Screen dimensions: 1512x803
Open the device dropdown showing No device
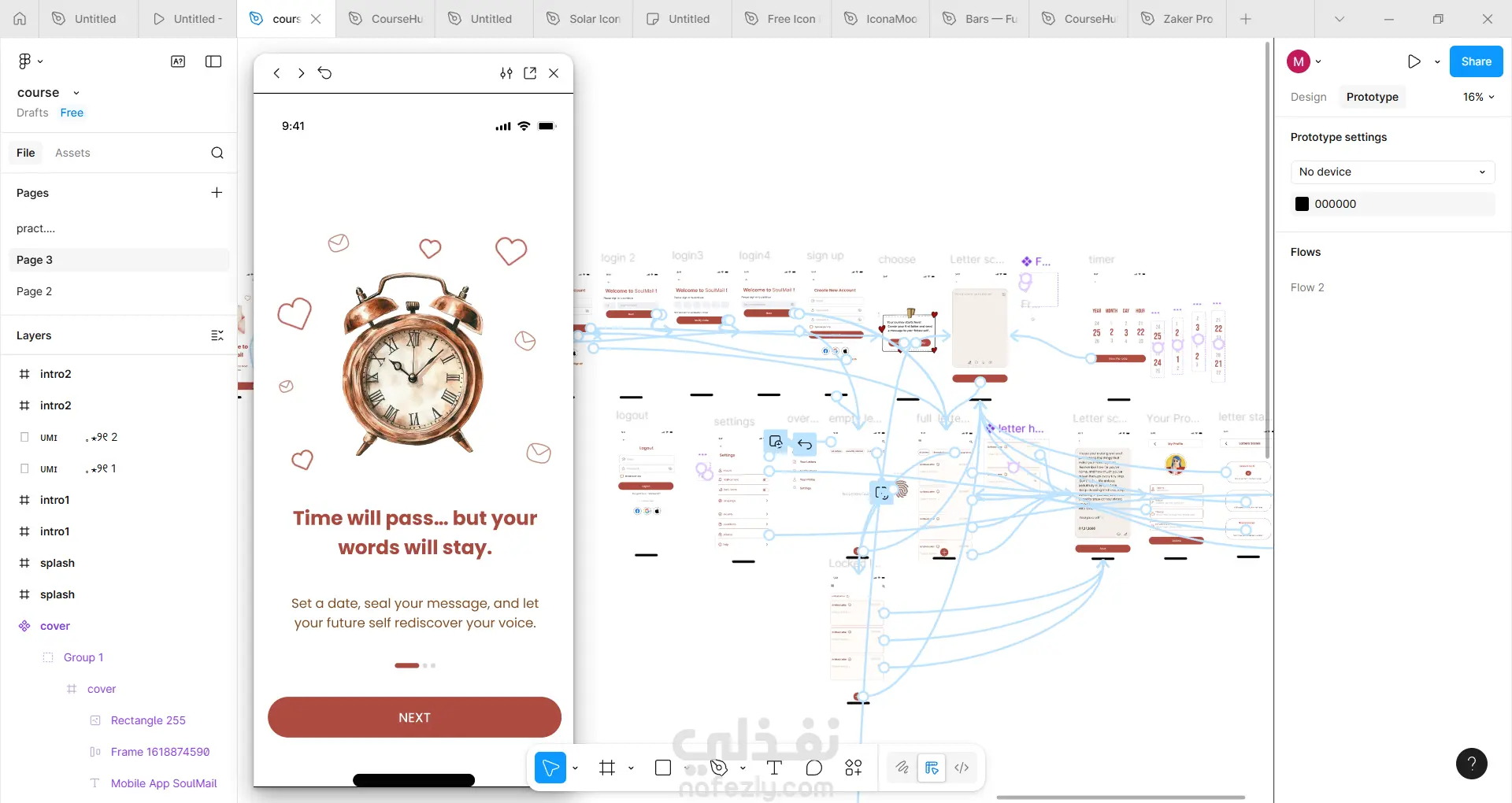pos(1392,172)
